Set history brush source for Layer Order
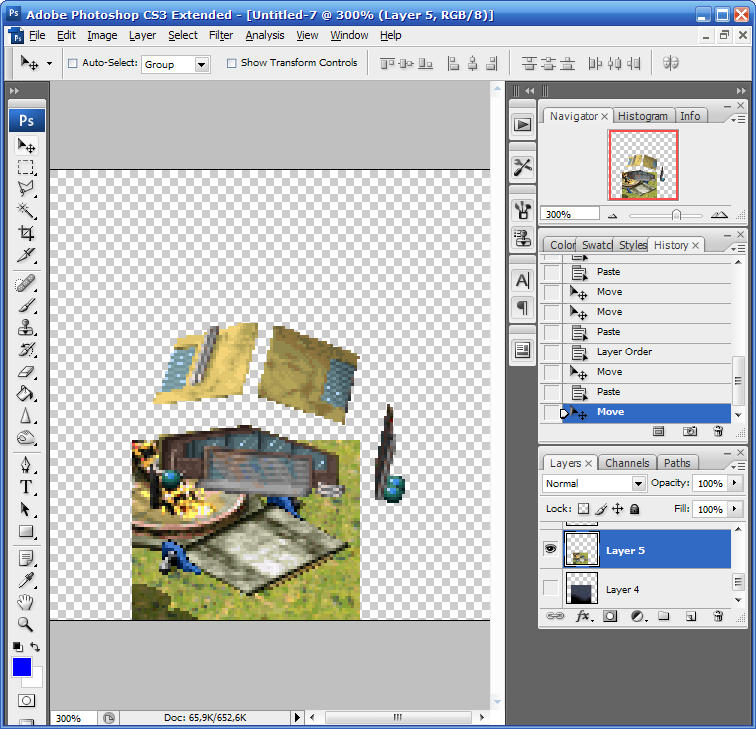The height and width of the screenshot is (729, 756). (x=552, y=352)
